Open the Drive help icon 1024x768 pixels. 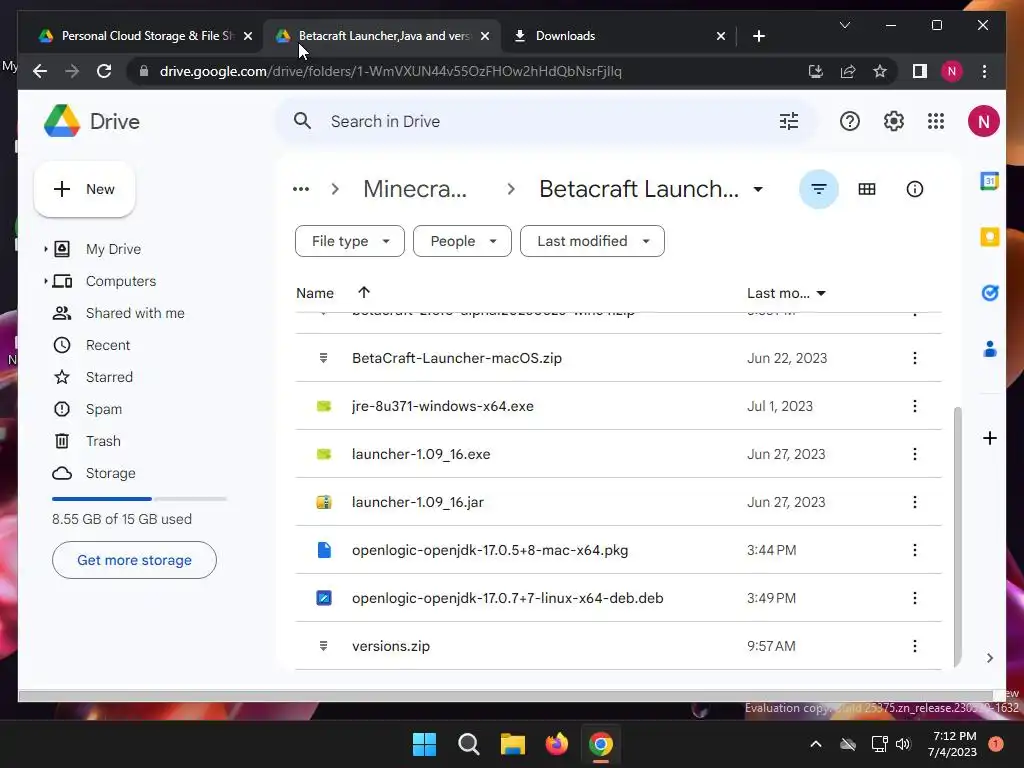tap(850, 121)
